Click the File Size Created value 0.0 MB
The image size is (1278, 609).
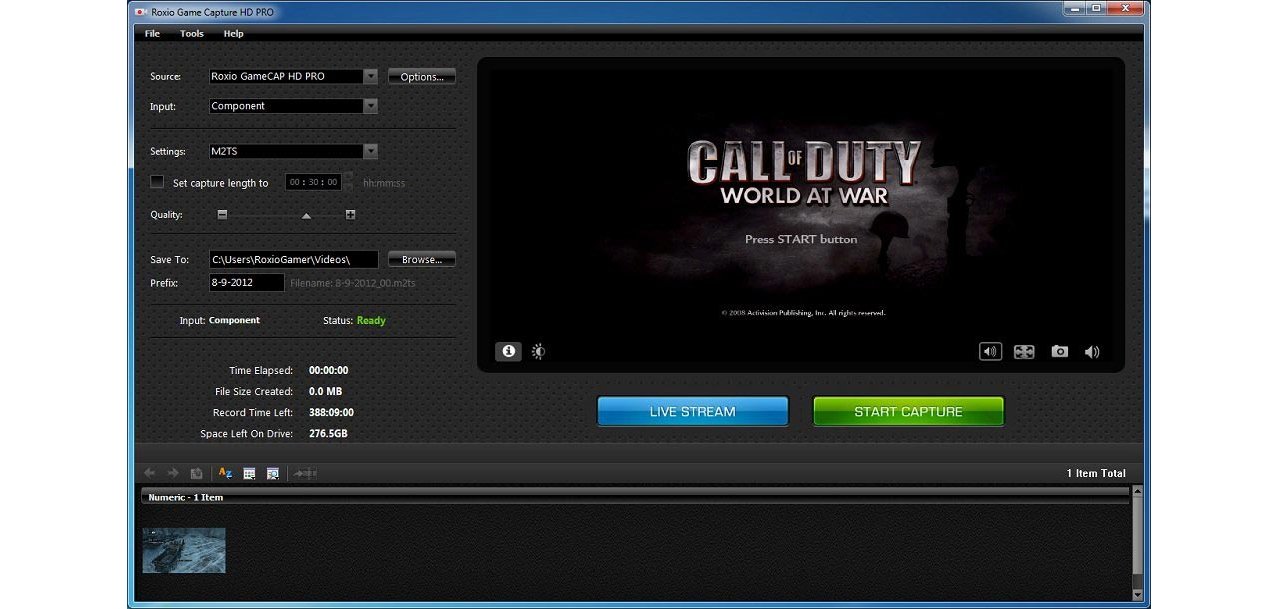click(326, 391)
